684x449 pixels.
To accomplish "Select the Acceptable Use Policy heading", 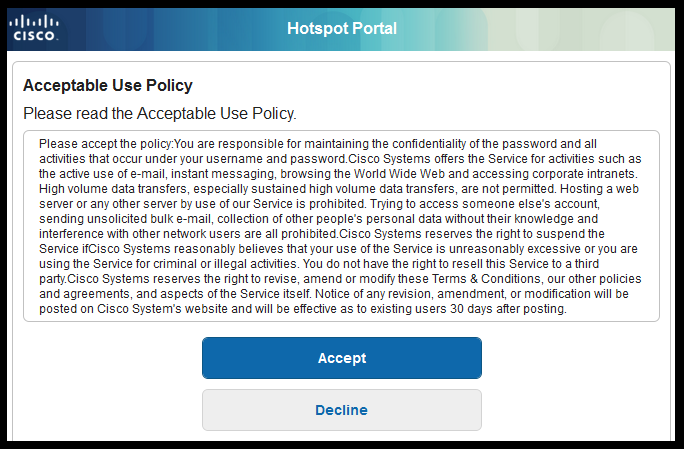I will pyautogui.click(x=108, y=86).
